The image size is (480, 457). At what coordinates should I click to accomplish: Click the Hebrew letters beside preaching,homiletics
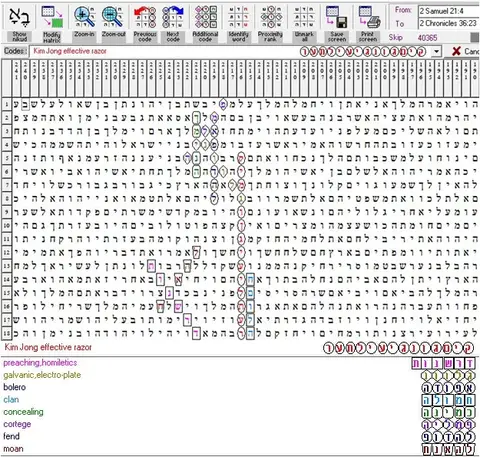pyautogui.click(x=444, y=363)
